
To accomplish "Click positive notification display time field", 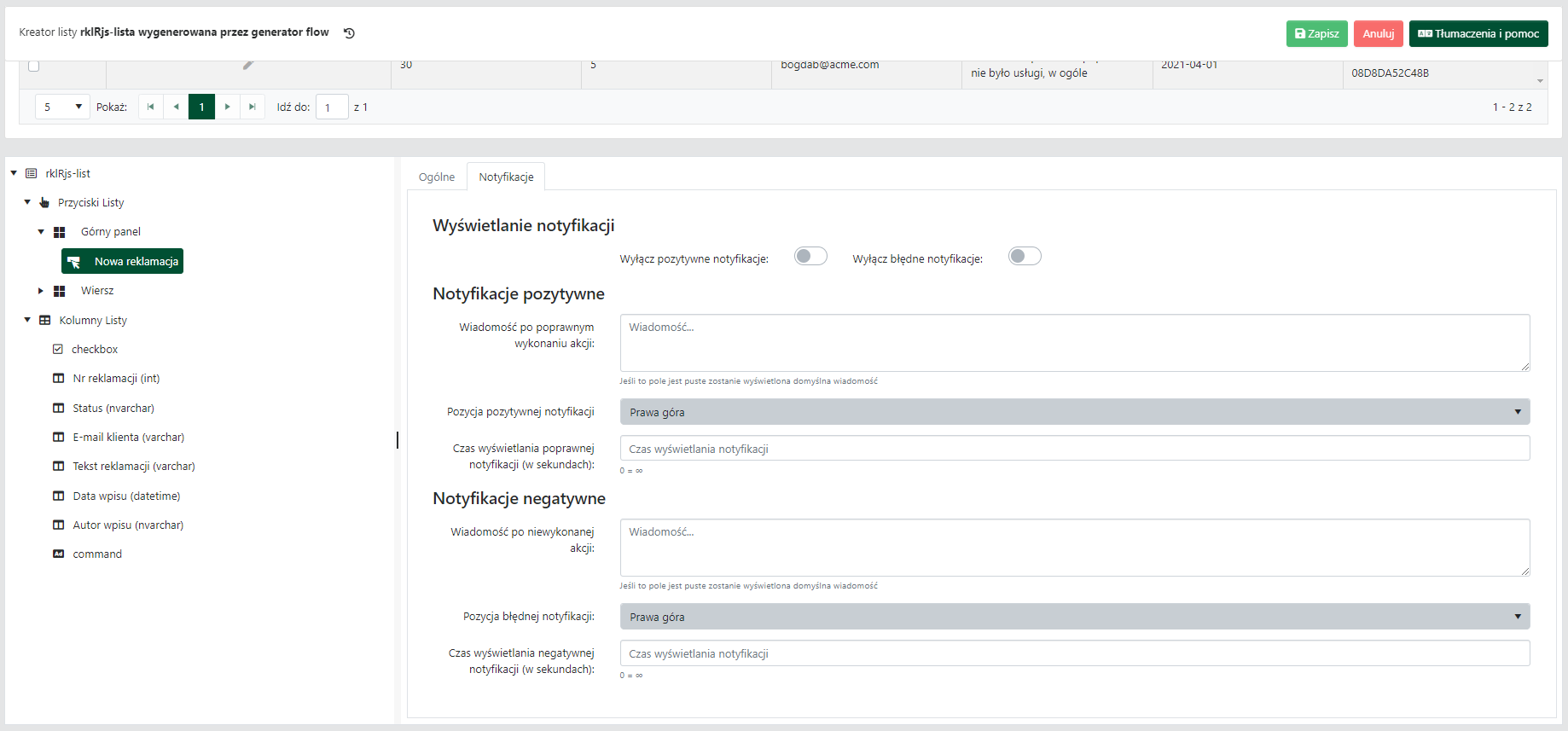I will point(1075,449).
